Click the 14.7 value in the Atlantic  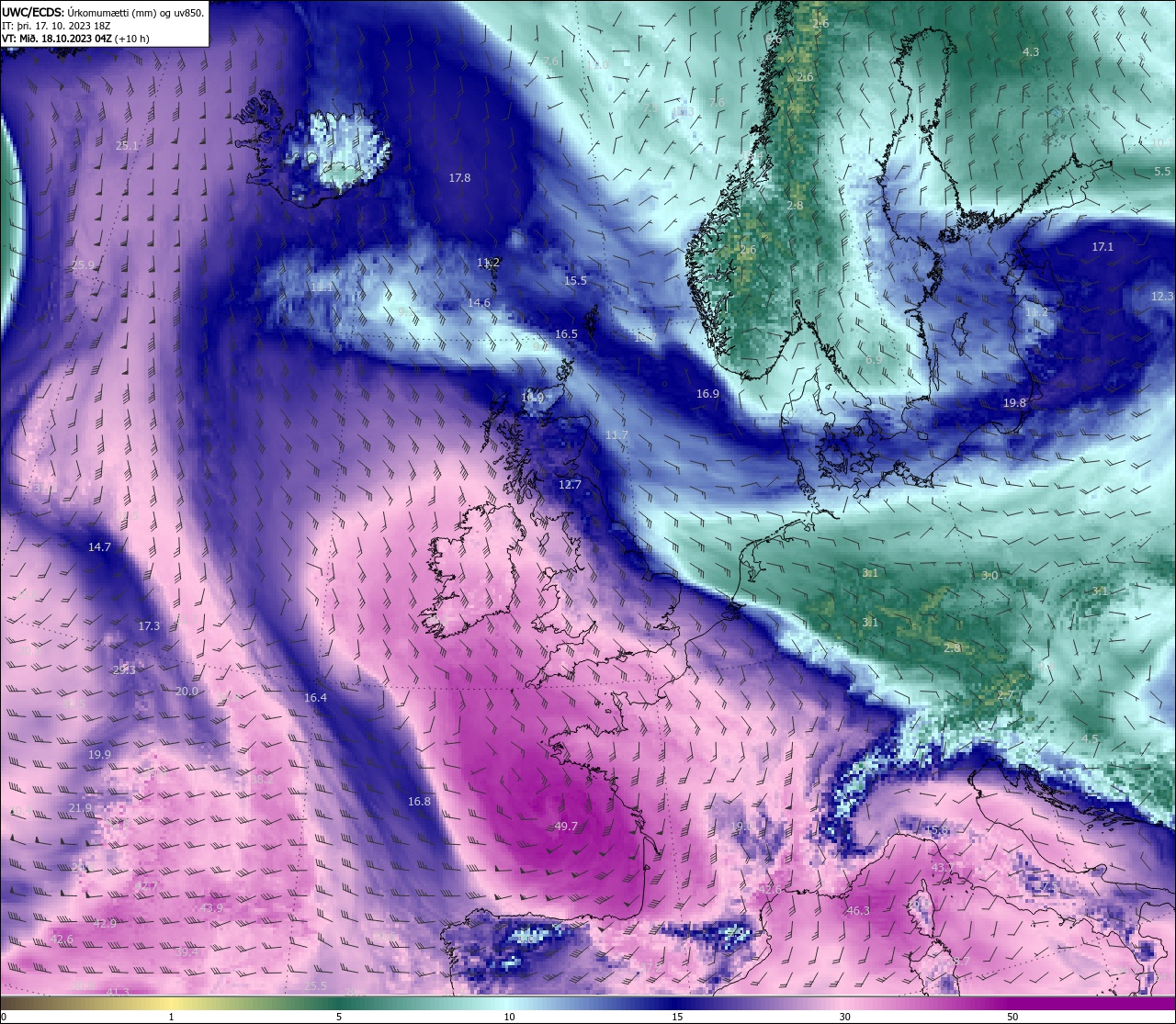[99, 547]
